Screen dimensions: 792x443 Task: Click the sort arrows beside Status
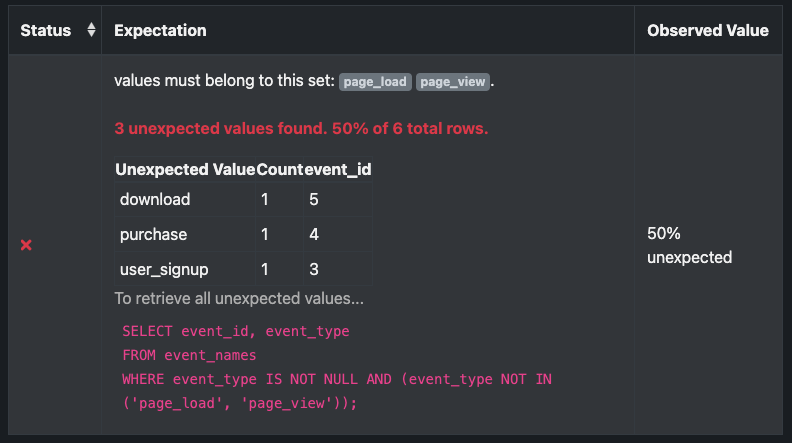(x=92, y=31)
